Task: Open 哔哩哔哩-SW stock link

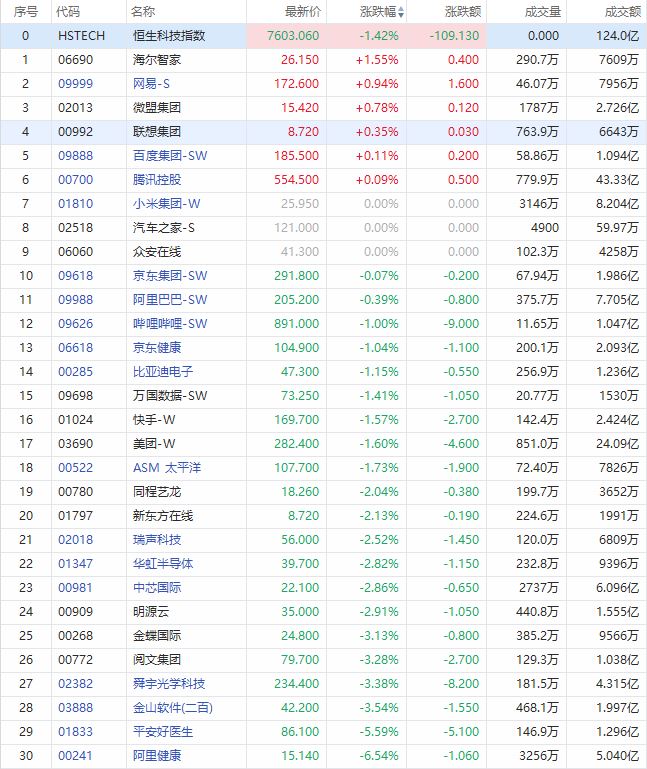Action: pos(170,324)
